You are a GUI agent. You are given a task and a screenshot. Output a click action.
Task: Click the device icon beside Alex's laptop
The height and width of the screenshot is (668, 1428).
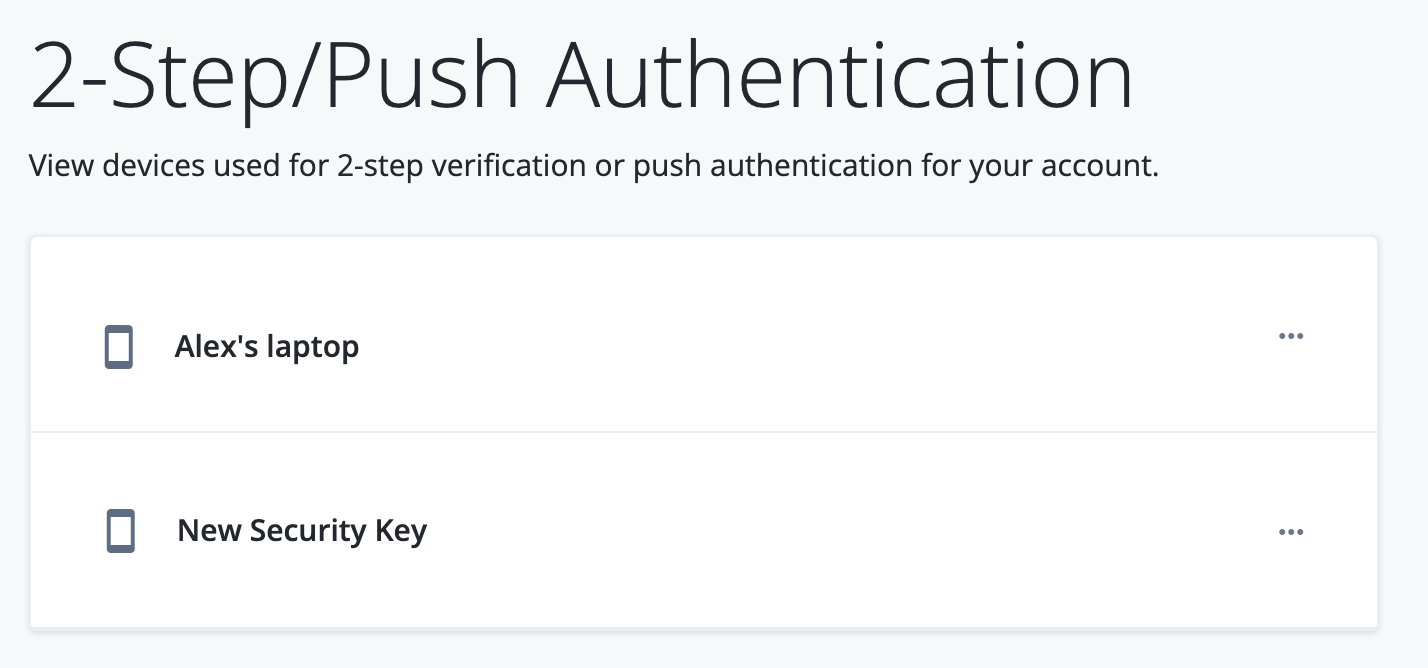(x=119, y=347)
